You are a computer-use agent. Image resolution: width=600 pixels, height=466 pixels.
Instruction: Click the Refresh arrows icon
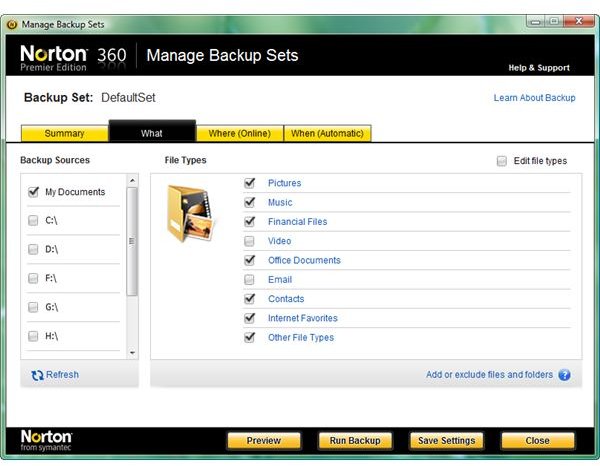pyautogui.click(x=37, y=375)
